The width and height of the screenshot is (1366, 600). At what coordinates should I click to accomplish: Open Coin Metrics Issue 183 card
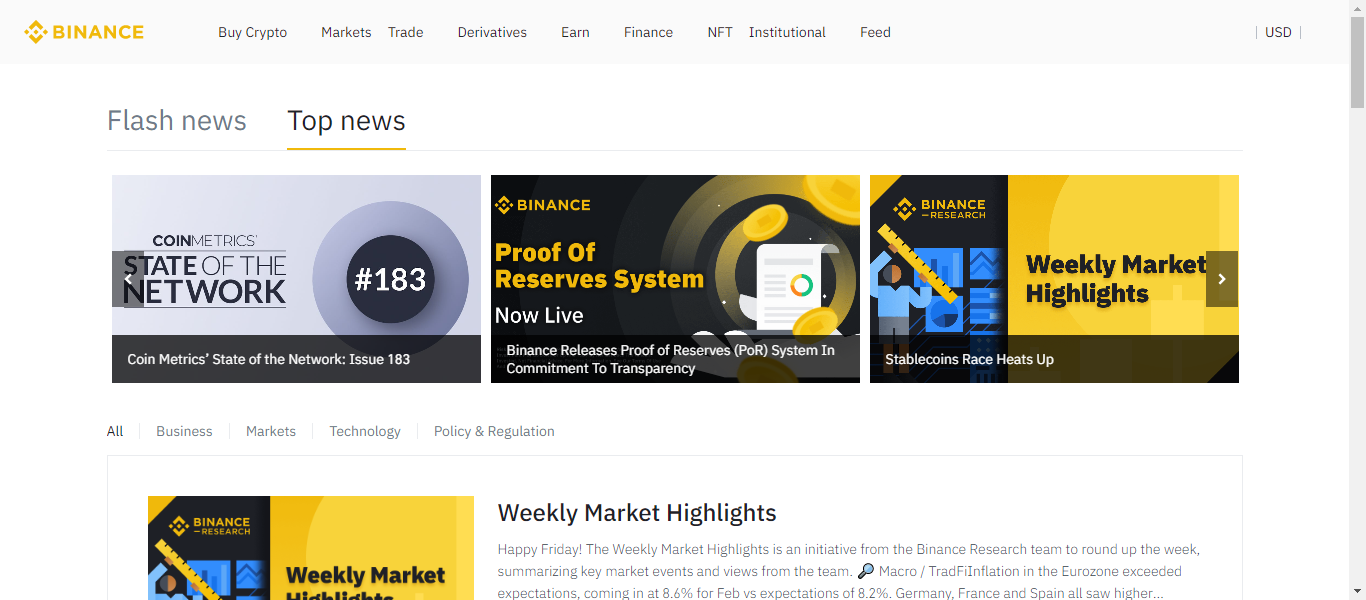296,279
